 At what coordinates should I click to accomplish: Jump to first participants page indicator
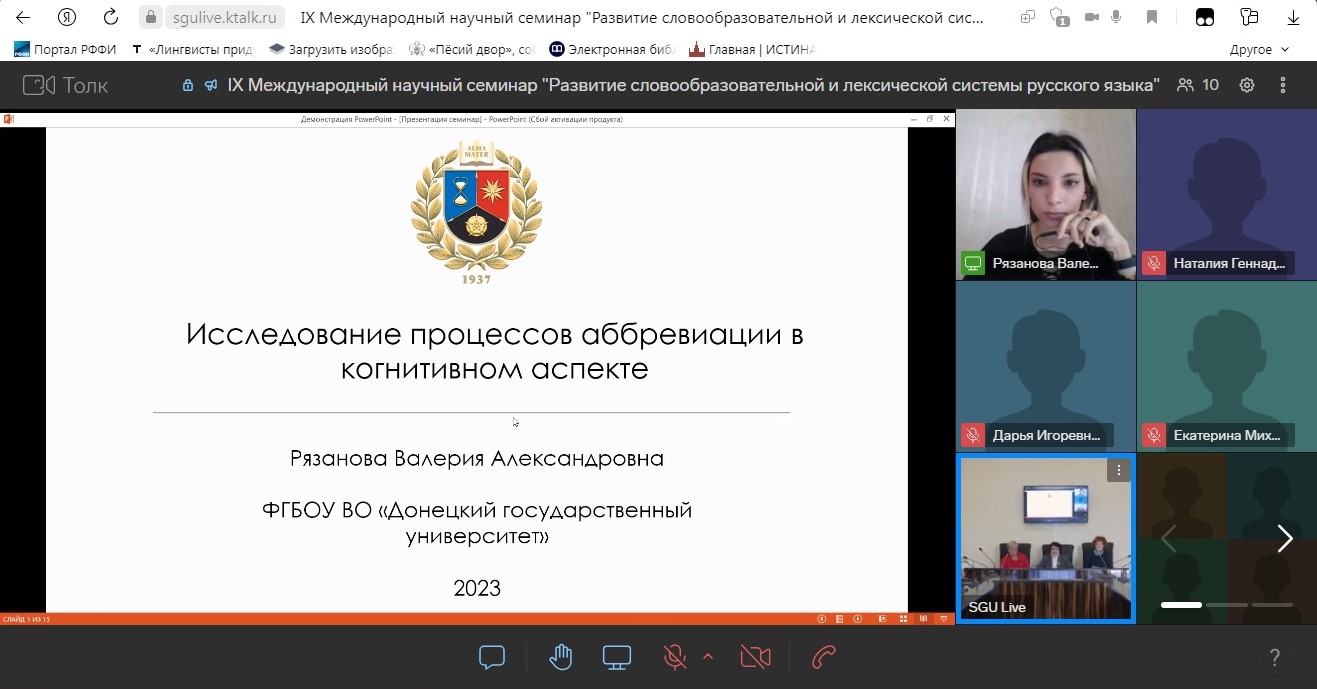point(1181,605)
